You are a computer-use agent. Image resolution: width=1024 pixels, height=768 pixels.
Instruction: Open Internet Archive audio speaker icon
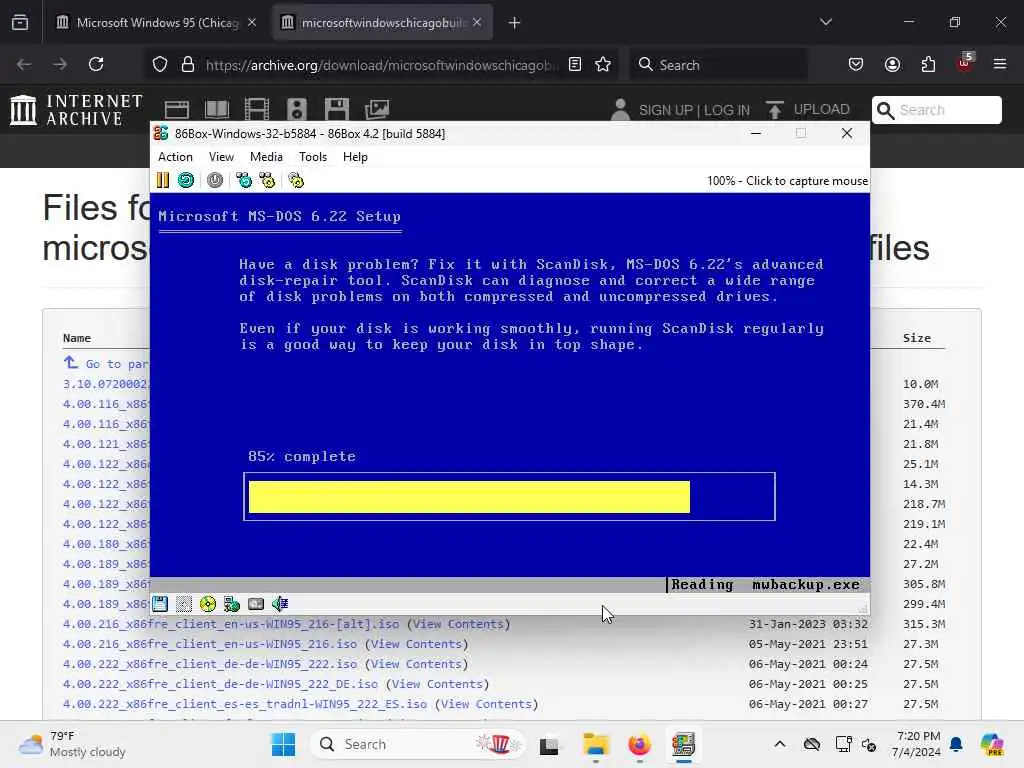(x=296, y=109)
